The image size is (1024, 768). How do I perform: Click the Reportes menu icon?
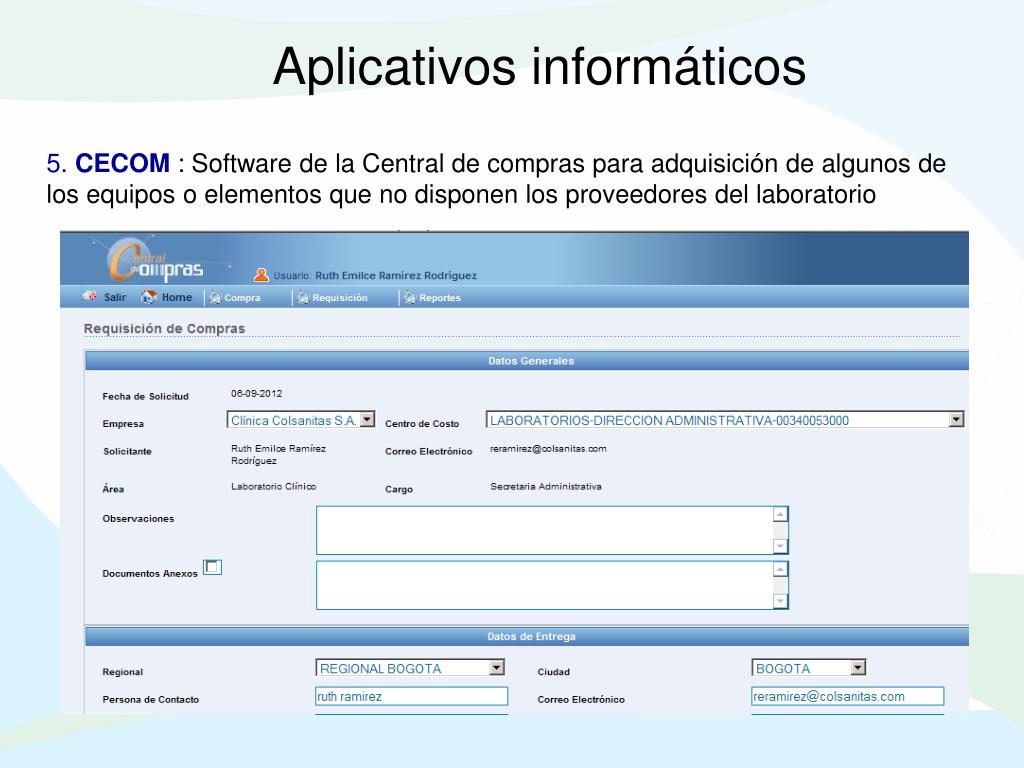point(410,298)
